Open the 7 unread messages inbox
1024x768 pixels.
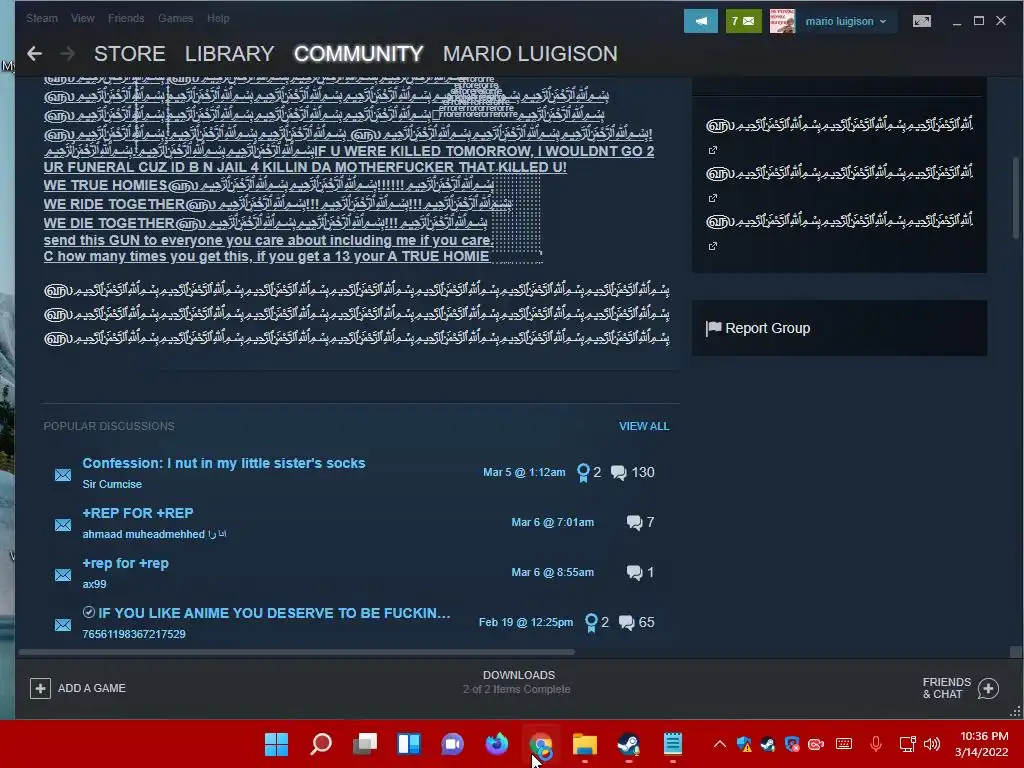coord(743,21)
